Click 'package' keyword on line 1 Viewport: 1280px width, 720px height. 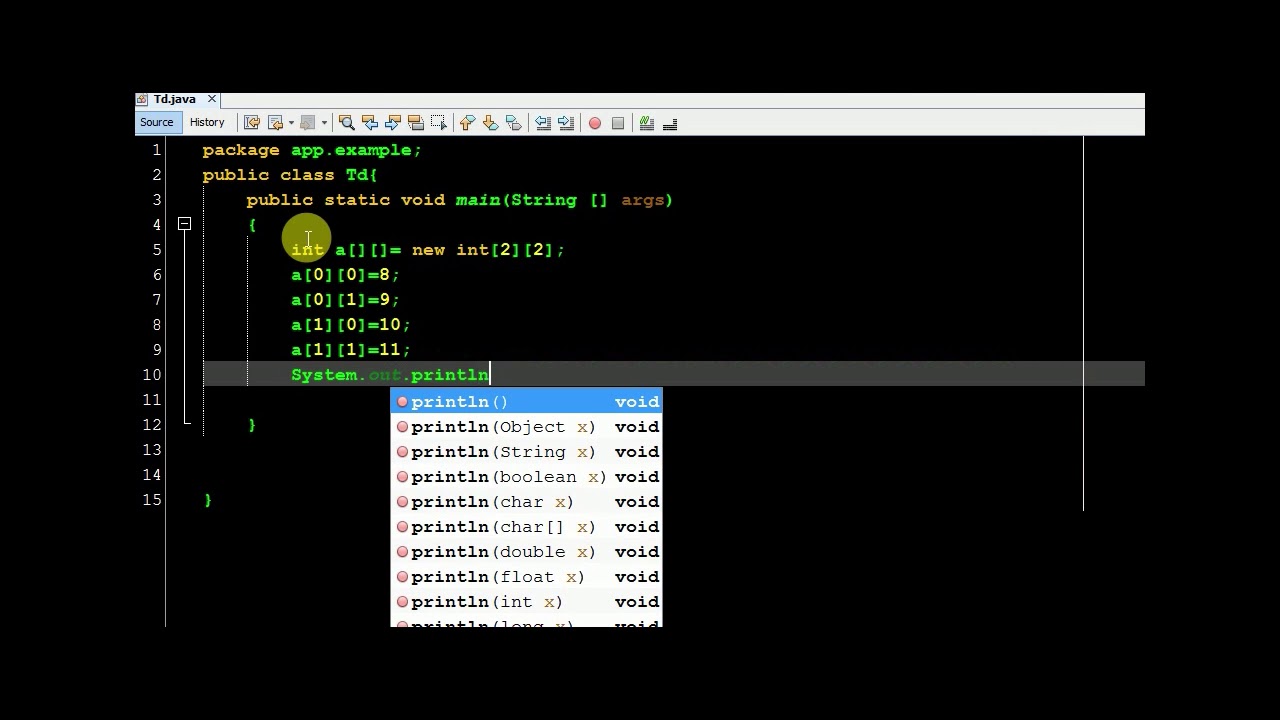coord(241,150)
